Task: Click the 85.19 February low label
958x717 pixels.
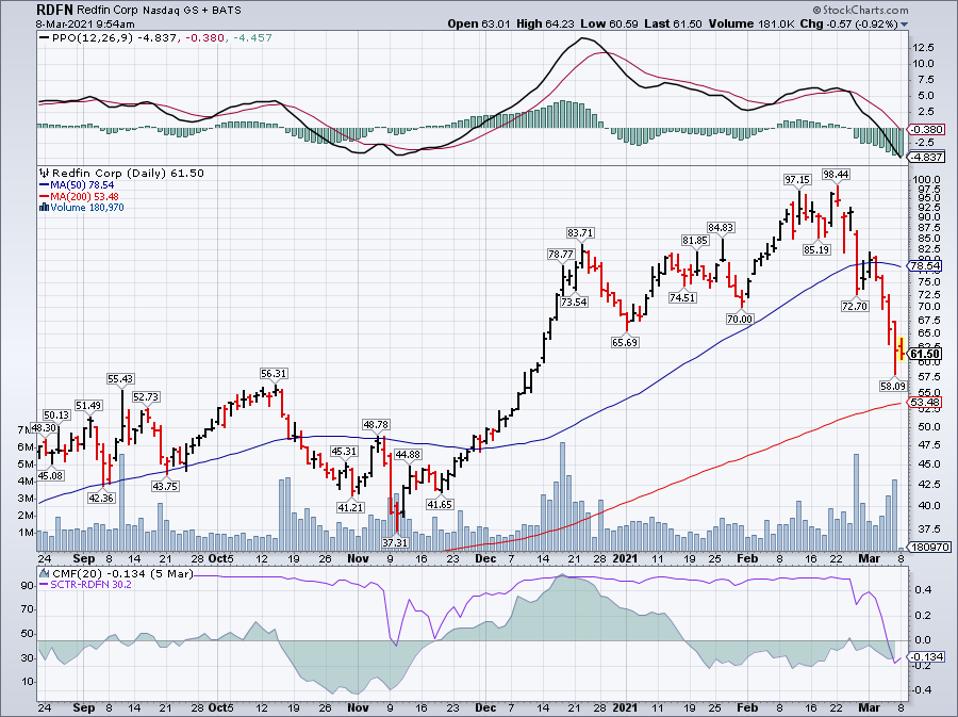Action: 816,249
